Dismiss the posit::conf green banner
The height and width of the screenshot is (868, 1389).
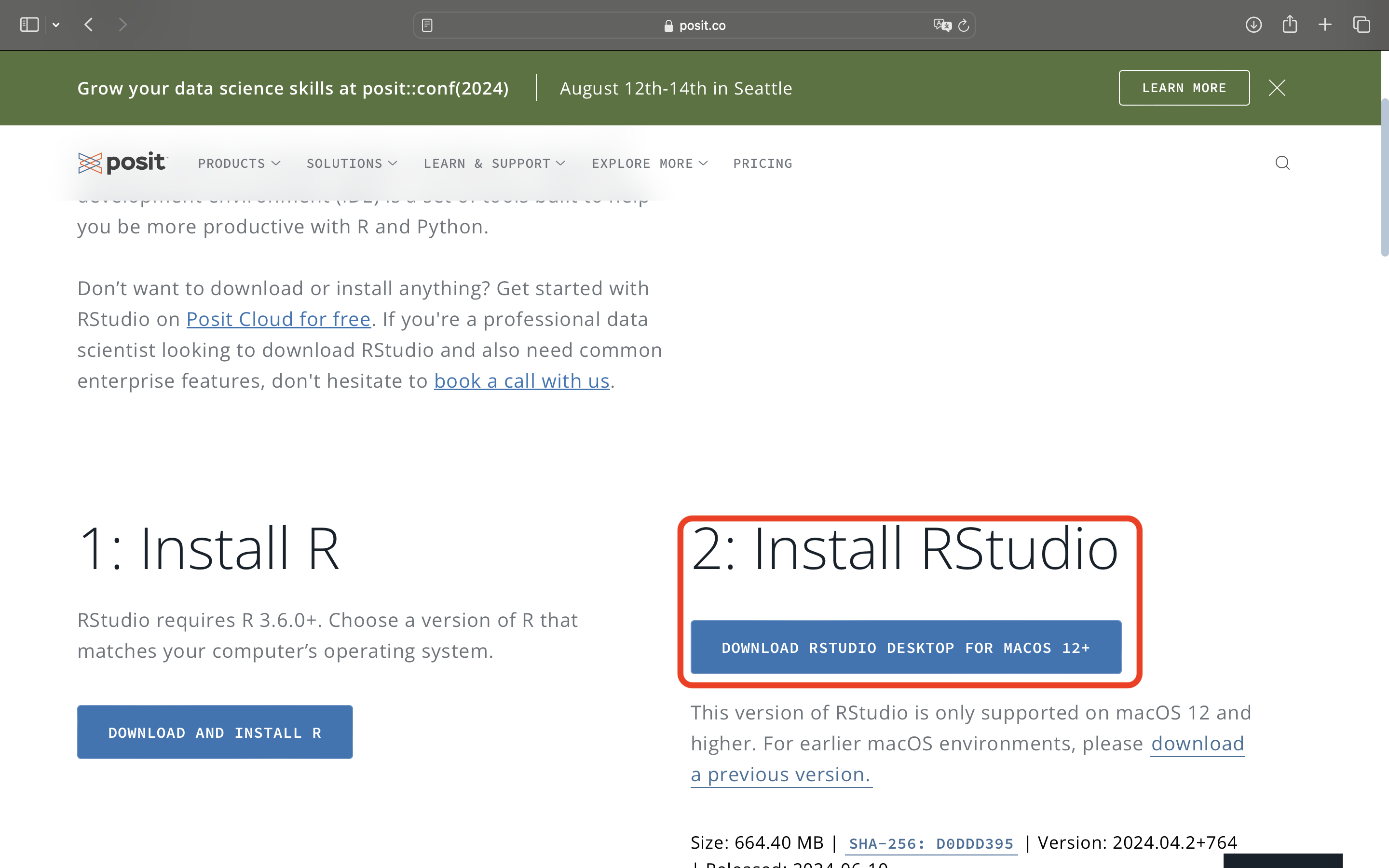tap(1277, 88)
